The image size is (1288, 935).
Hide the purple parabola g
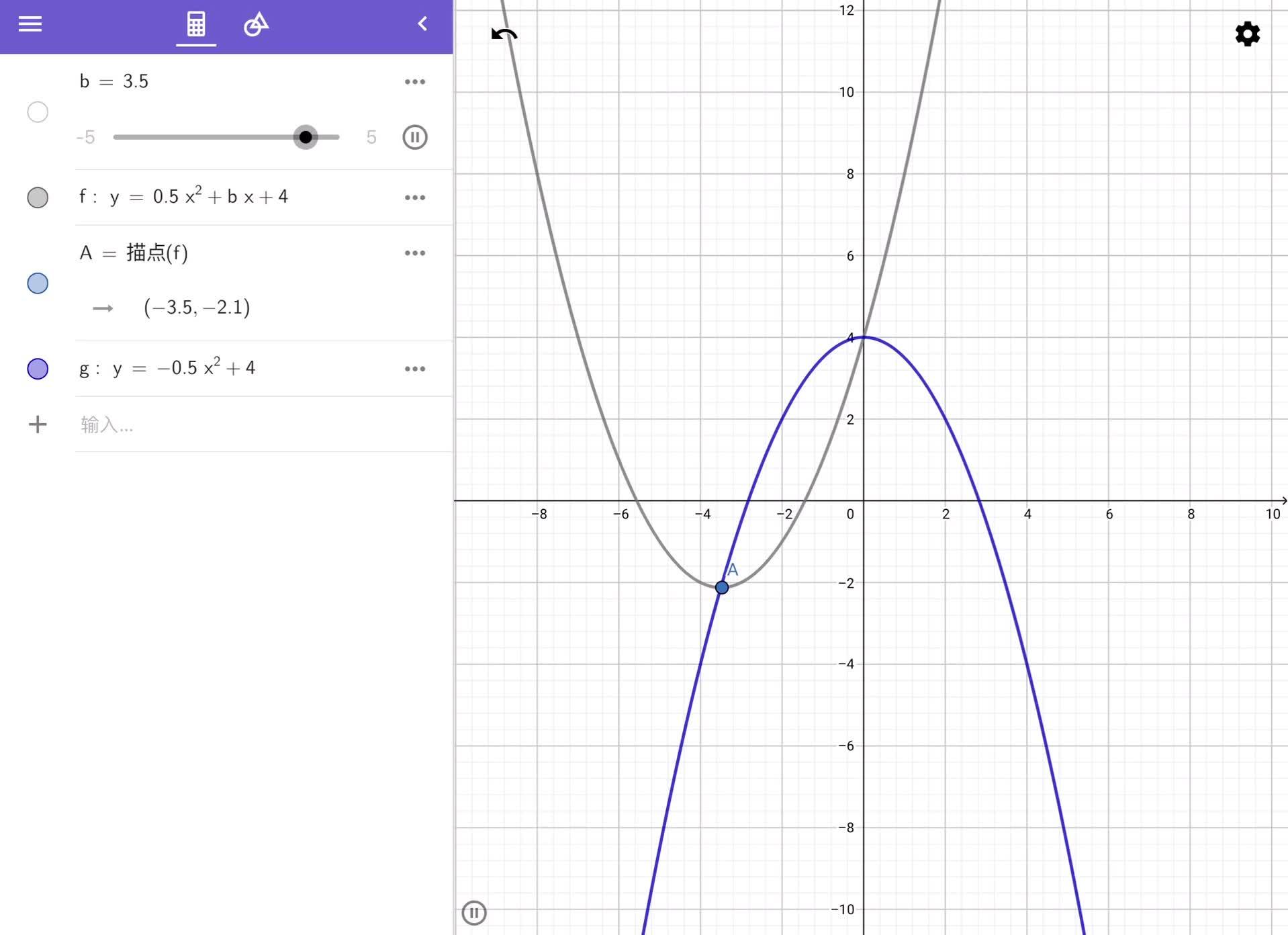point(38,369)
